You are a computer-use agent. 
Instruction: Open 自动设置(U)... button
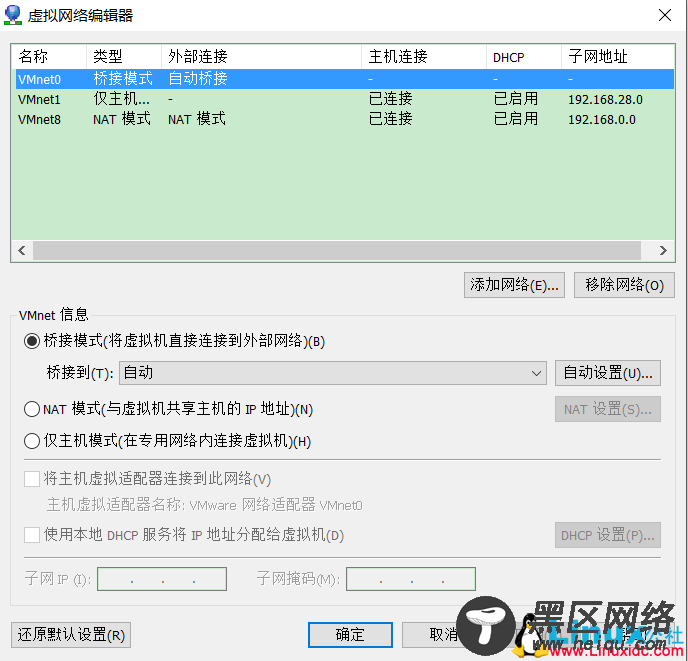point(608,373)
